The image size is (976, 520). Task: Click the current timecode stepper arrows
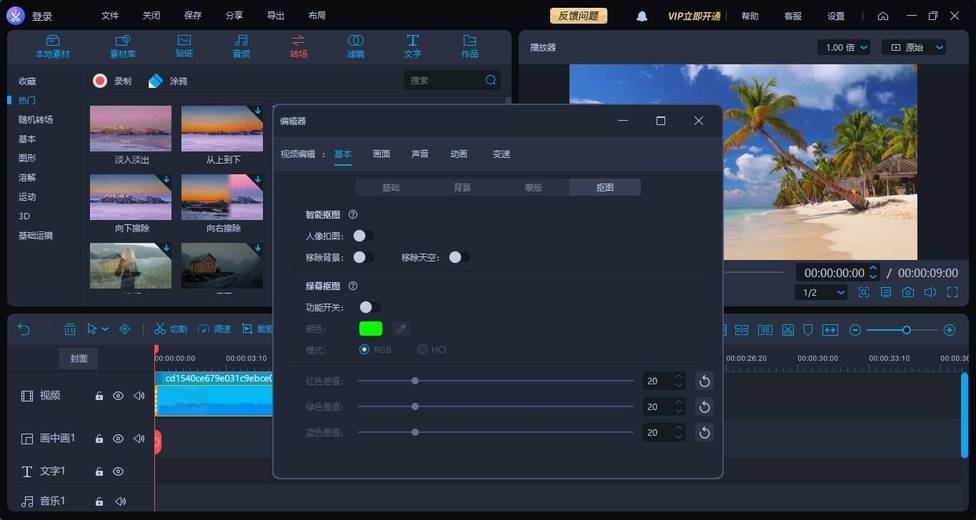[873, 273]
